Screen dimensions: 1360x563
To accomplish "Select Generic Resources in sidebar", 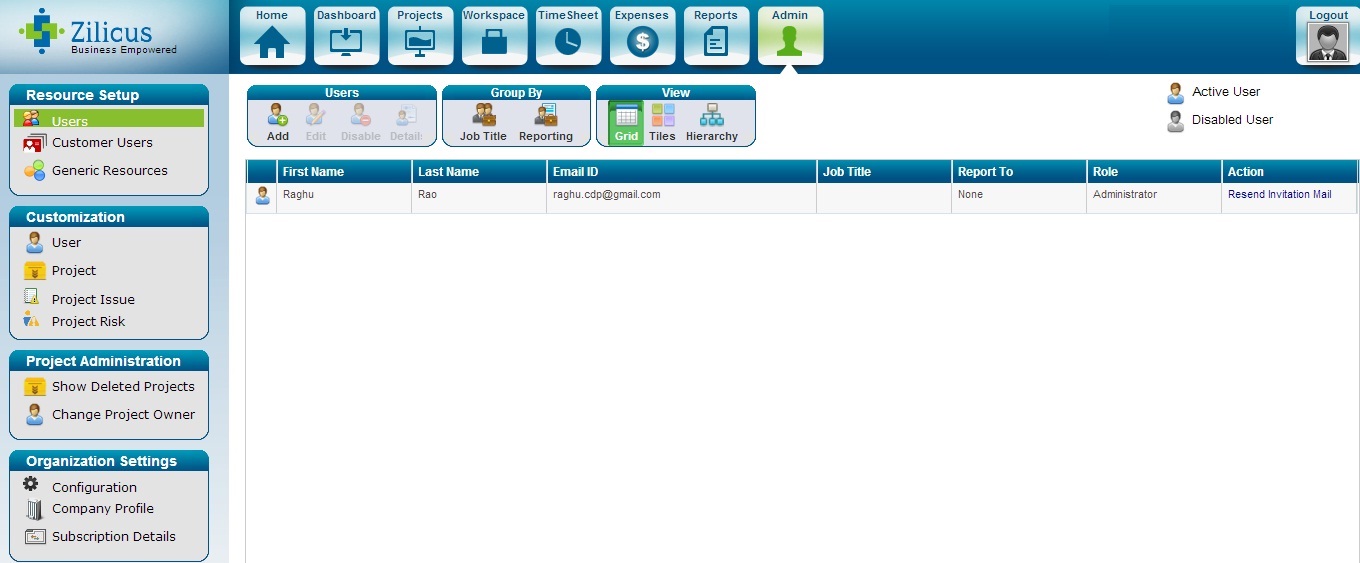I will (x=109, y=171).
